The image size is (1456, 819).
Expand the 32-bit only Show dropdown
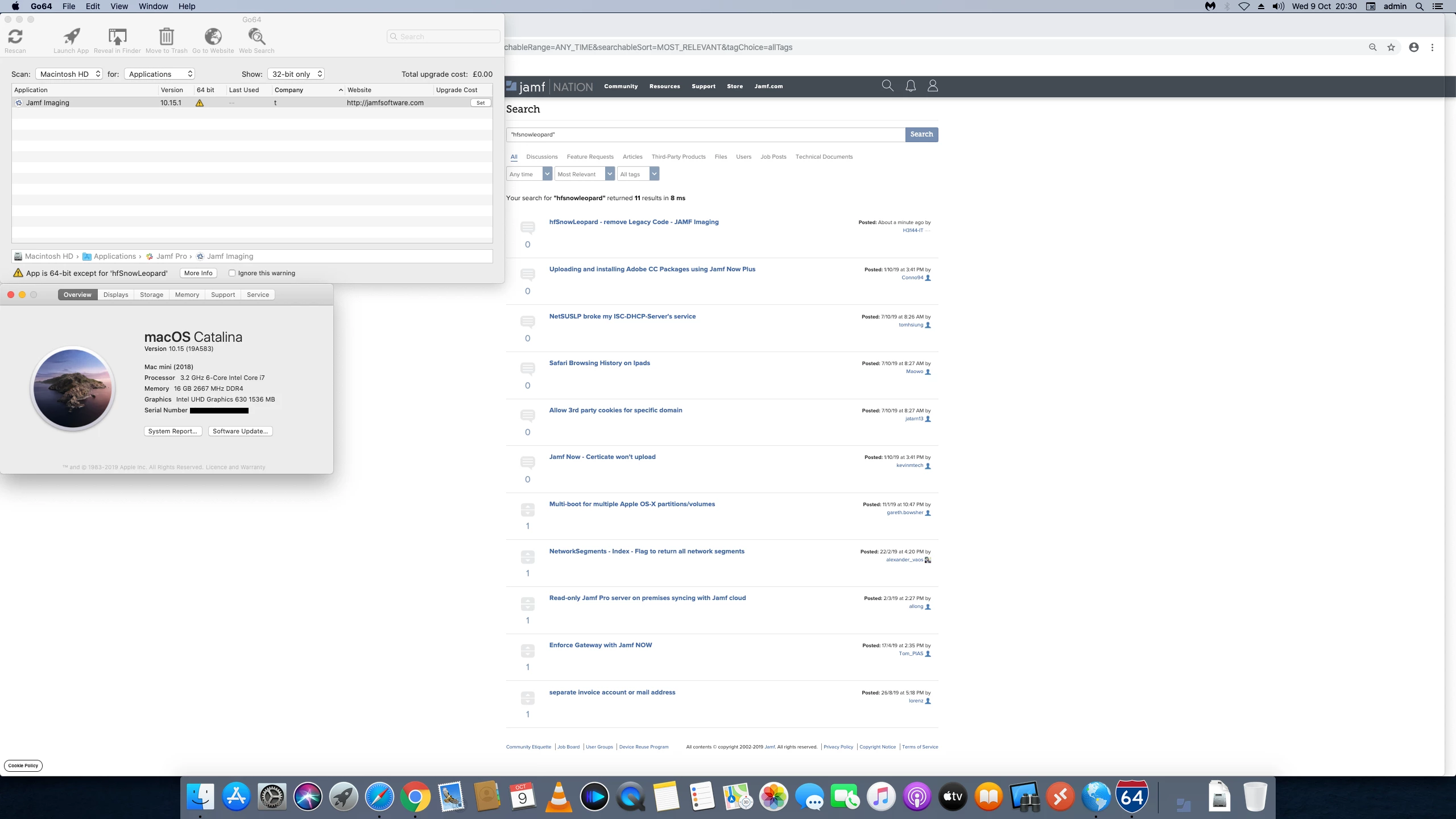pyautogui.click(x=296, y=74)
